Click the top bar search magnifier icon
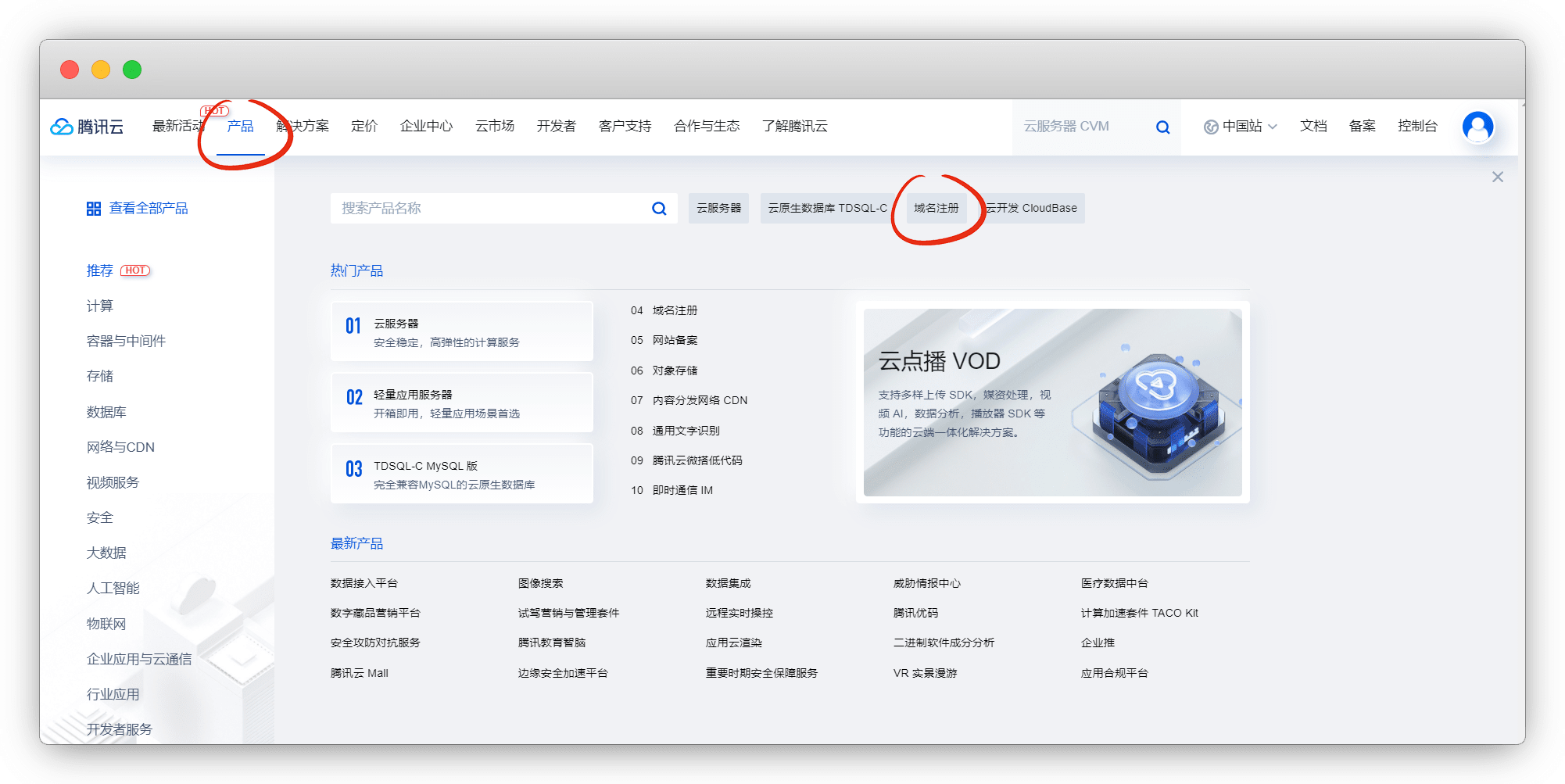The height and width of the screenshot is (784, 1565). (x=1162, y=127)
